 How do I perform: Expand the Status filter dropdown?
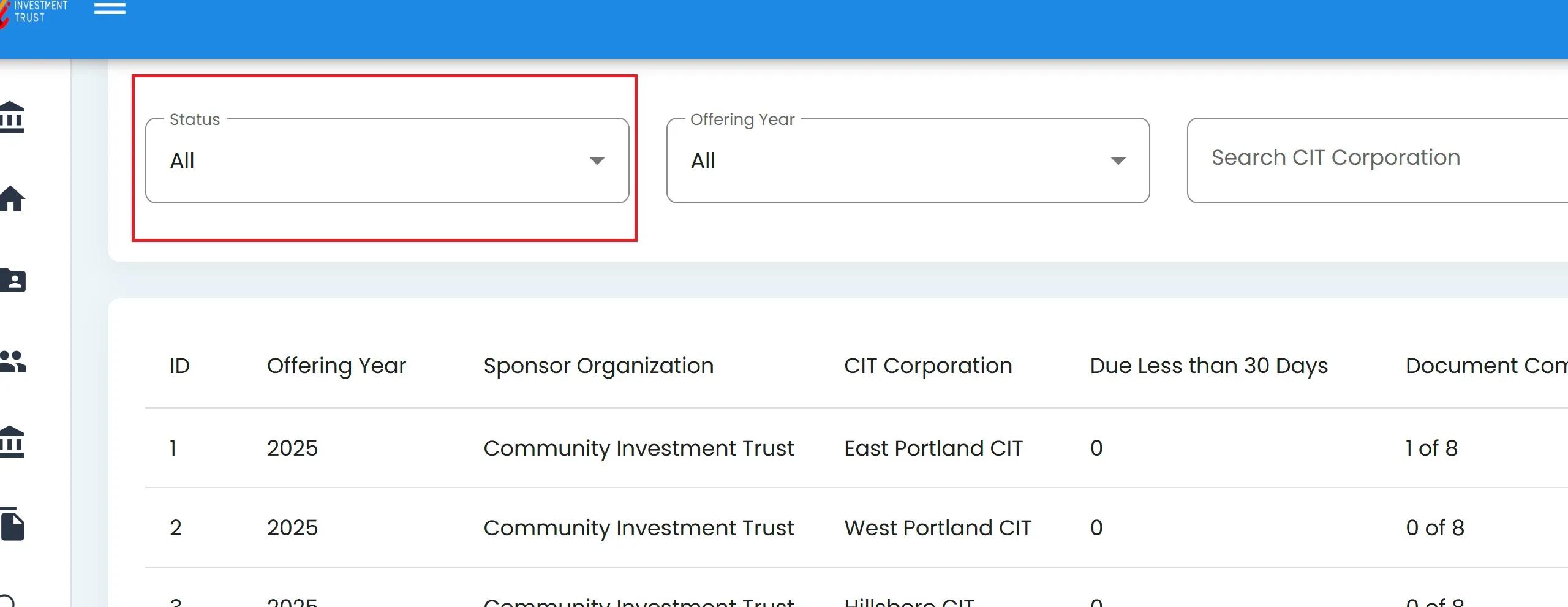(x=387, y=160)
